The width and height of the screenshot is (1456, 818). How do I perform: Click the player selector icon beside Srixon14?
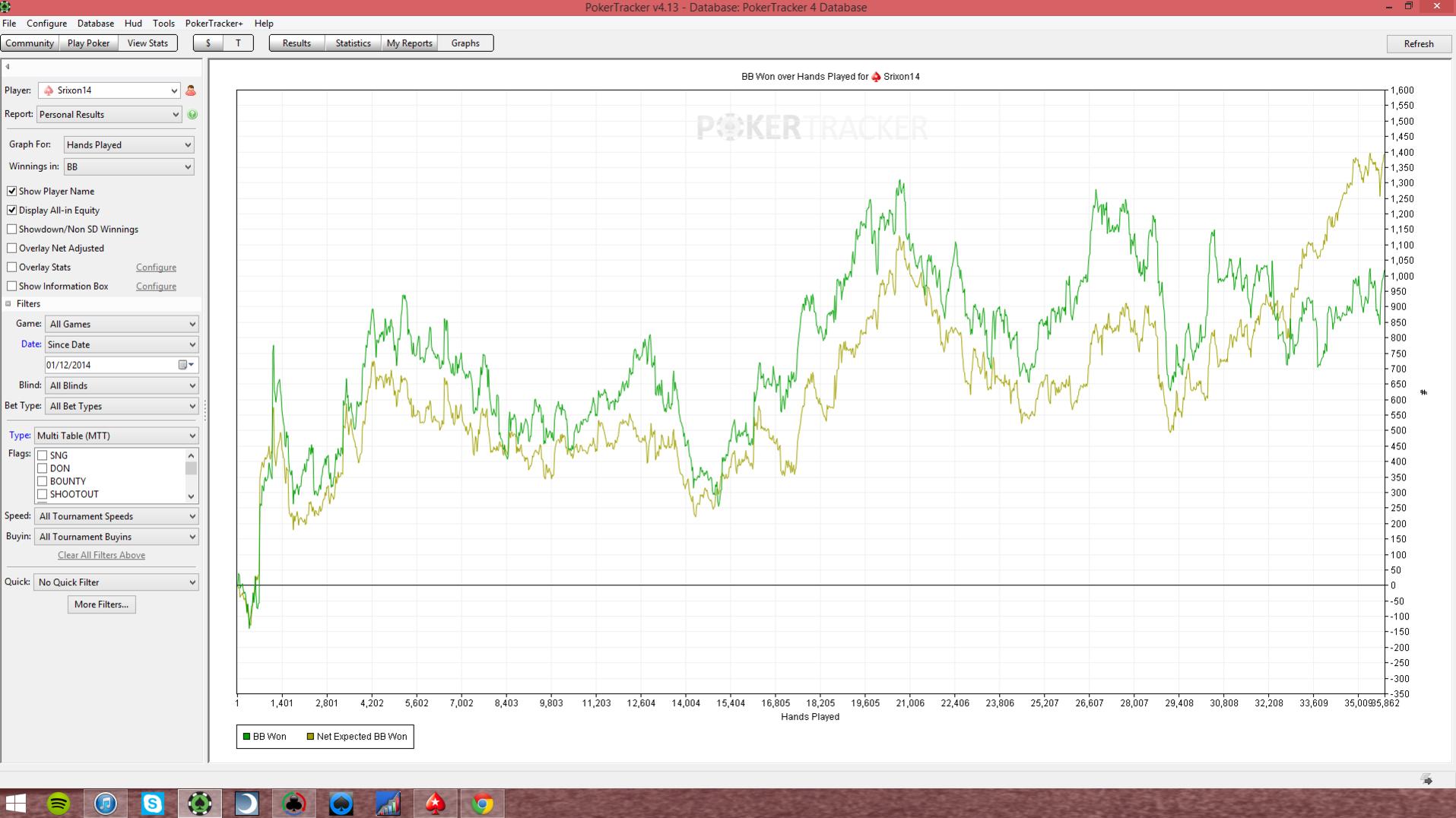[191, 90]
